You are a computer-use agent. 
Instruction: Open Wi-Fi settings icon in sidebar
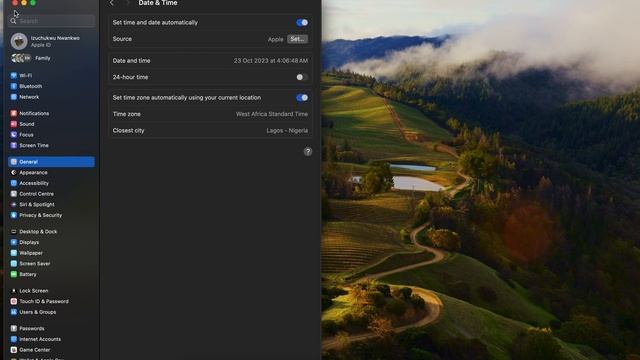click(x=13, y=76)
